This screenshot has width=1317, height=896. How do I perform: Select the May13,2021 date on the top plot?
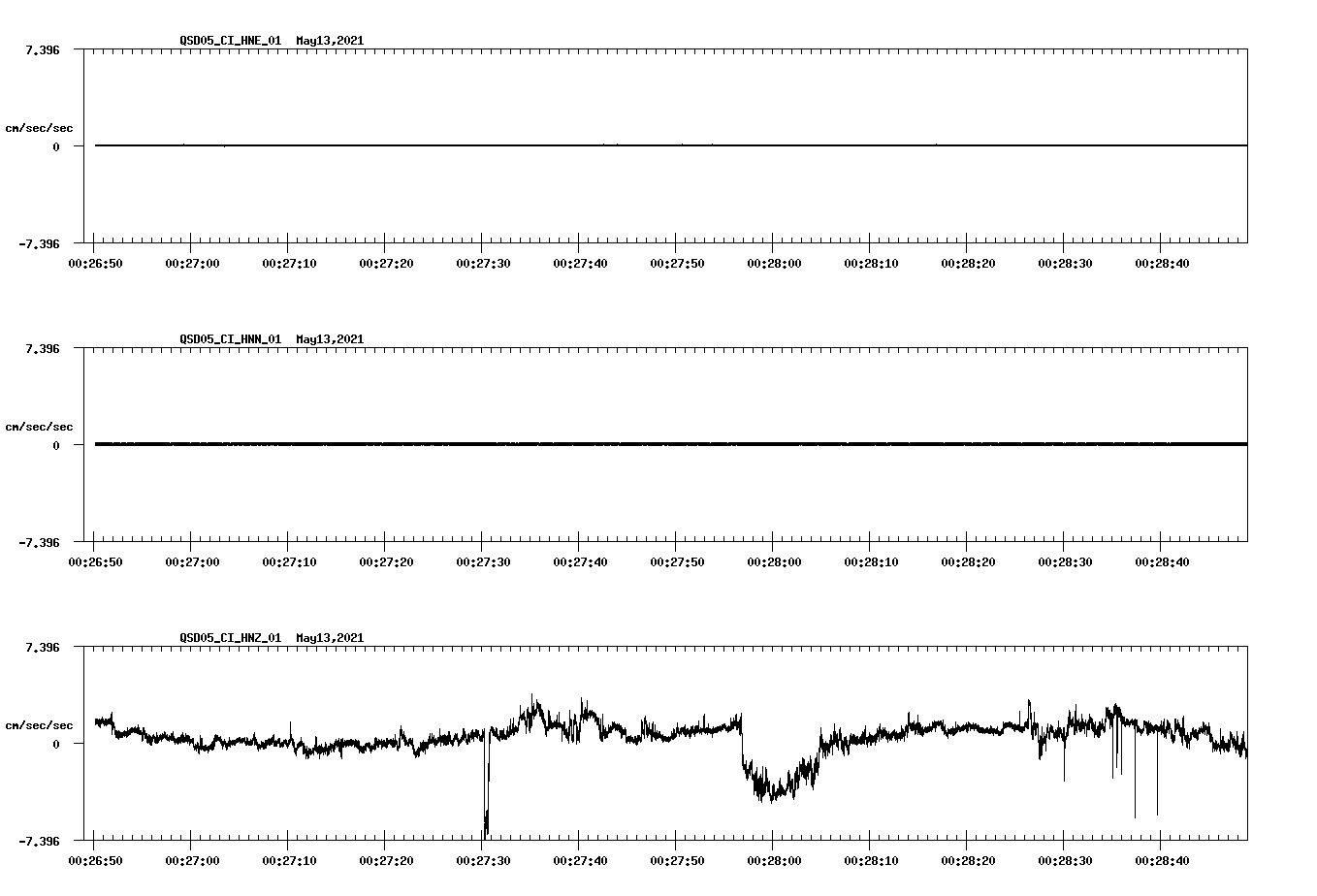[x=329, y=41]
